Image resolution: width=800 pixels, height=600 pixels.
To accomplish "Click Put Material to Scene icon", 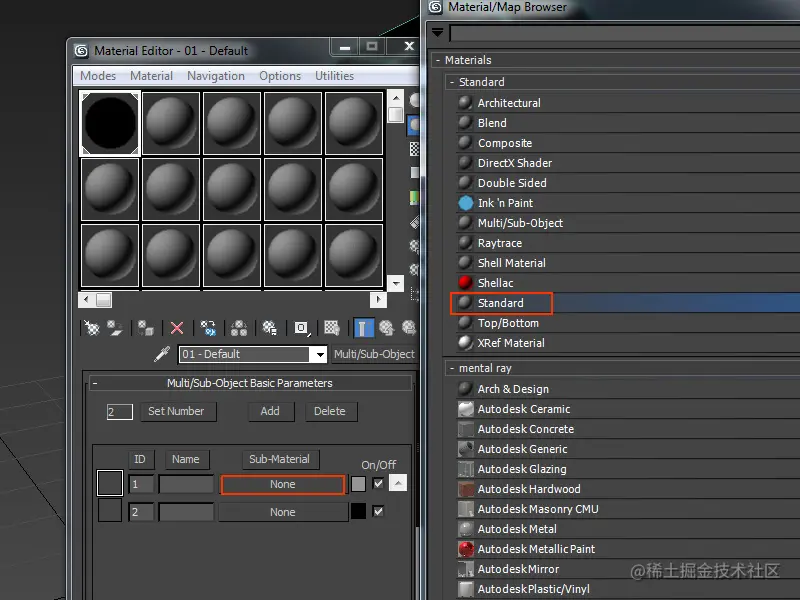I will pos(115,328).
